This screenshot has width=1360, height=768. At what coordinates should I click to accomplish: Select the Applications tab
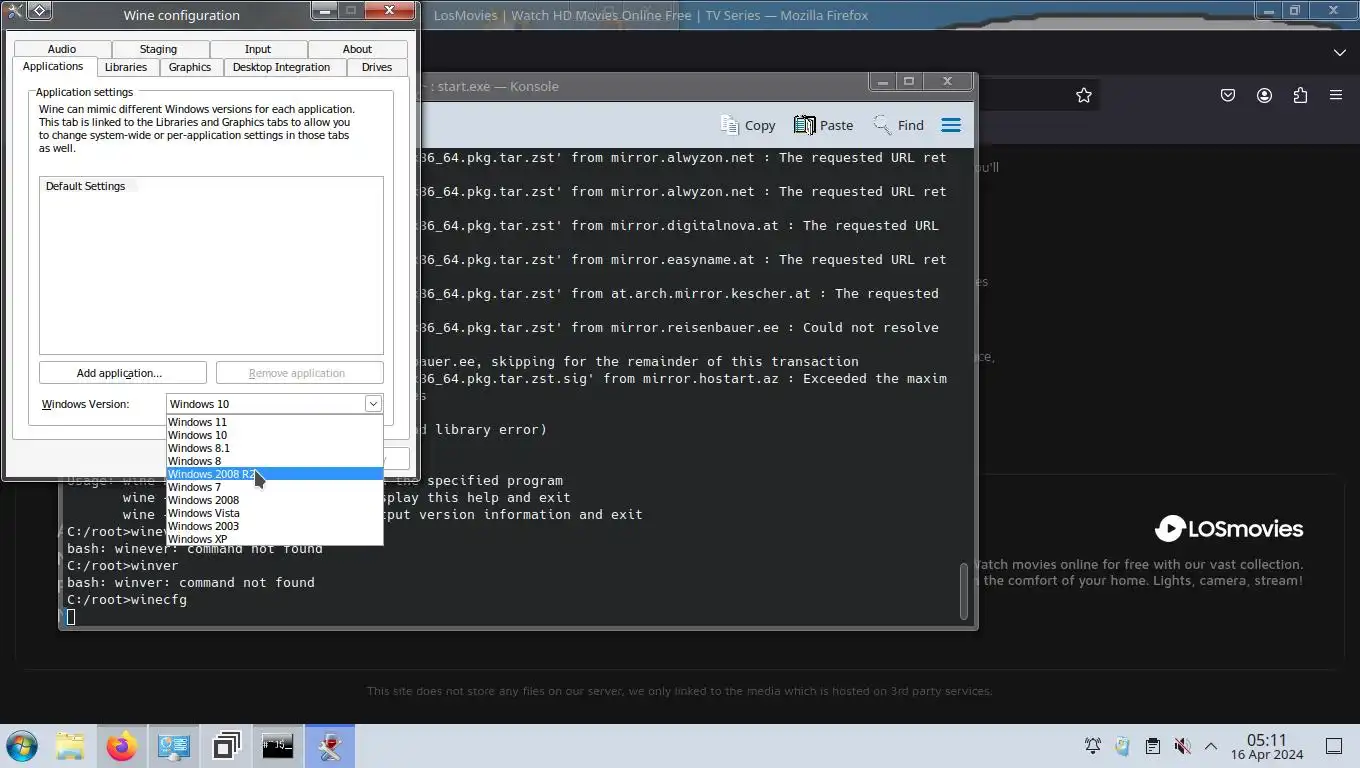pos(53,66)
